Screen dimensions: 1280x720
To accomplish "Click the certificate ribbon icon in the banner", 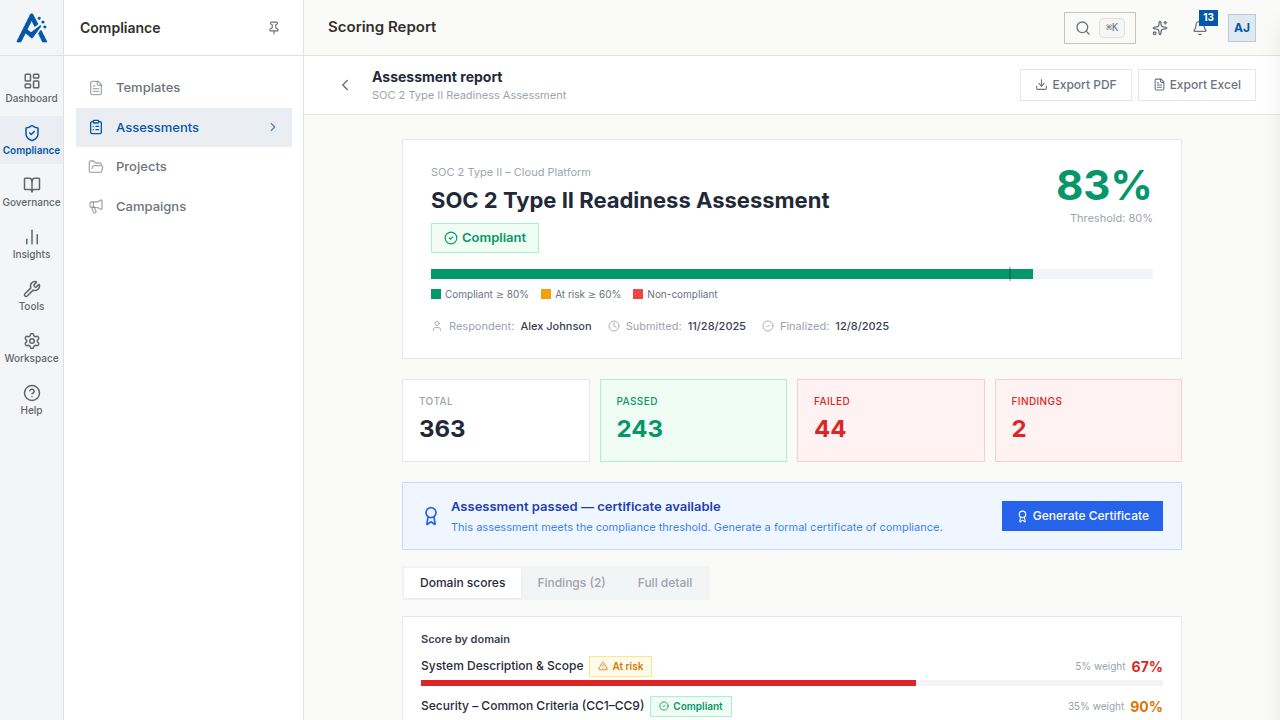I will pyautogui.click(x=431, y=516).
